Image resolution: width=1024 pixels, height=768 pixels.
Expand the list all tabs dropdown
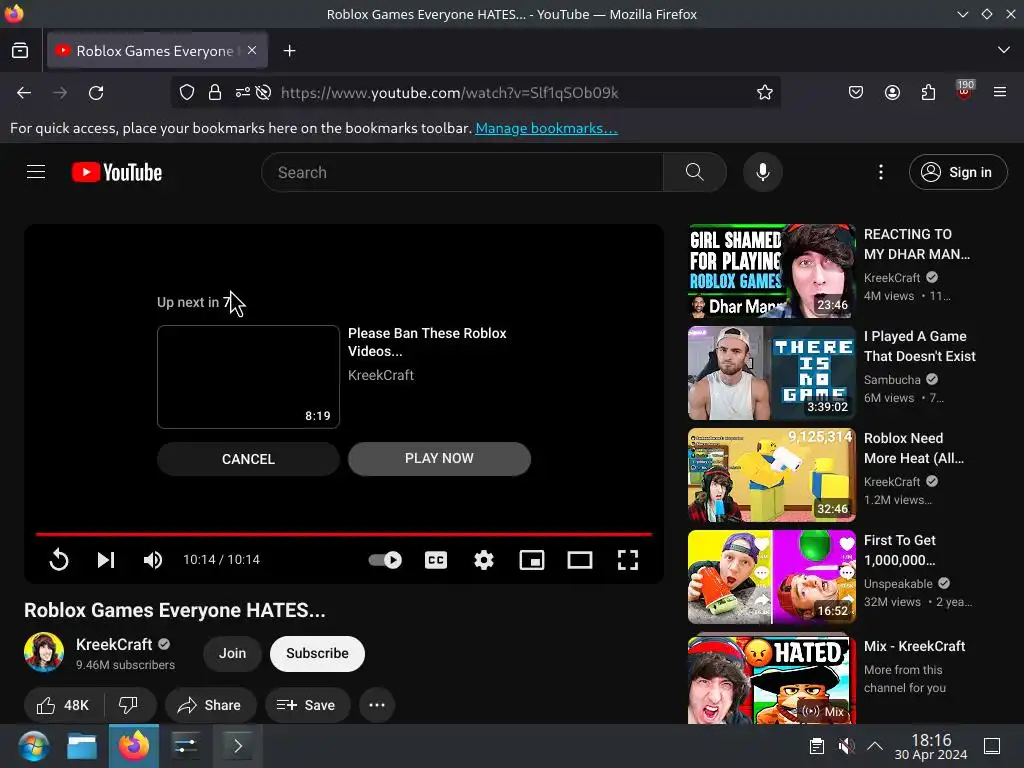pos(1004,50)
